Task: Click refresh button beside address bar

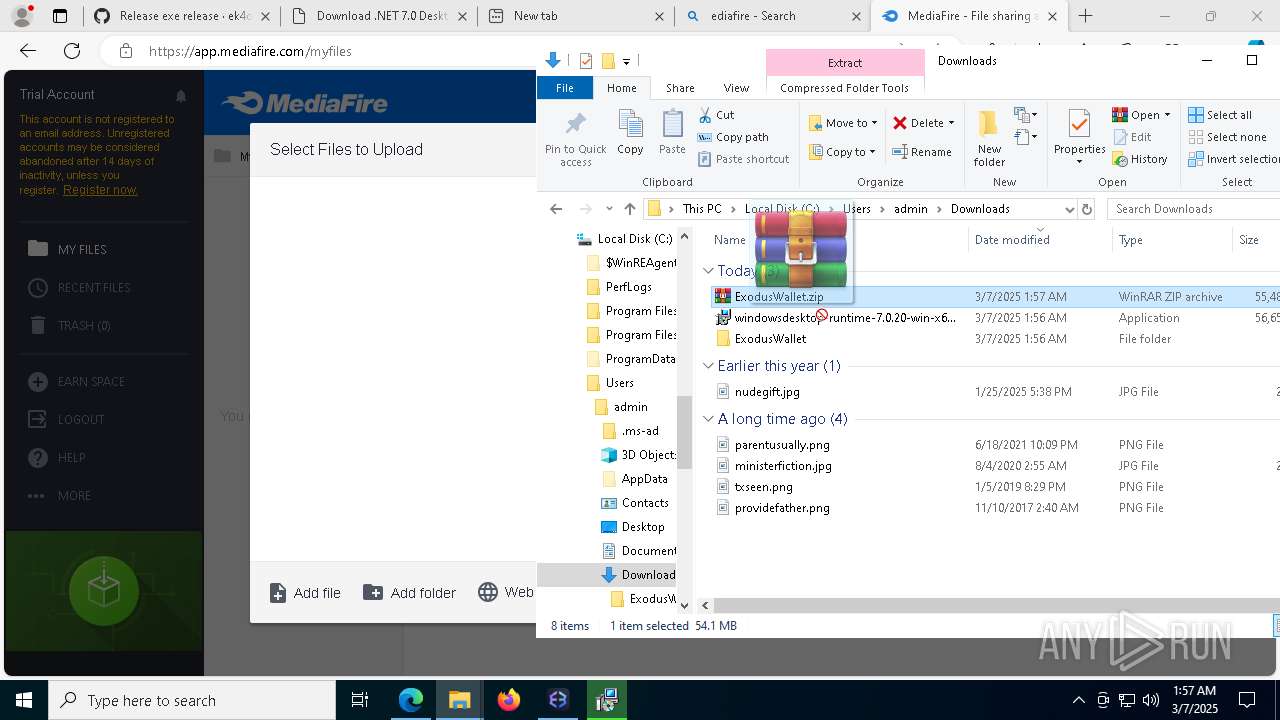Action: 1087,209
